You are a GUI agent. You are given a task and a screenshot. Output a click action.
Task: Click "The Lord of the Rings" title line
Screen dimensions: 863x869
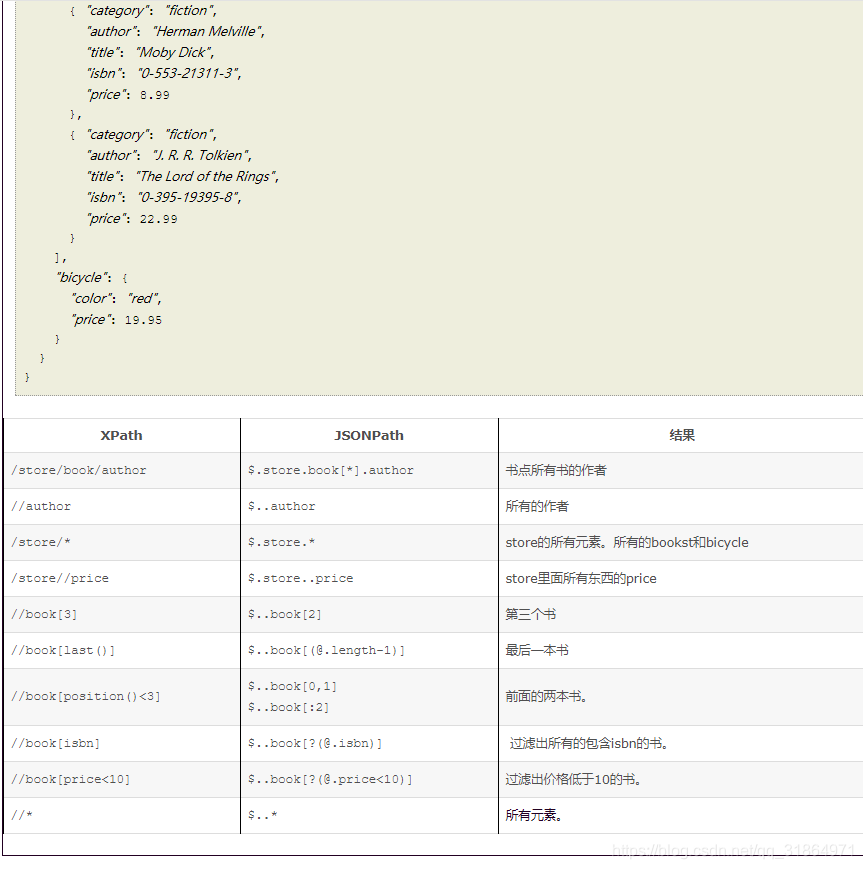182,177
